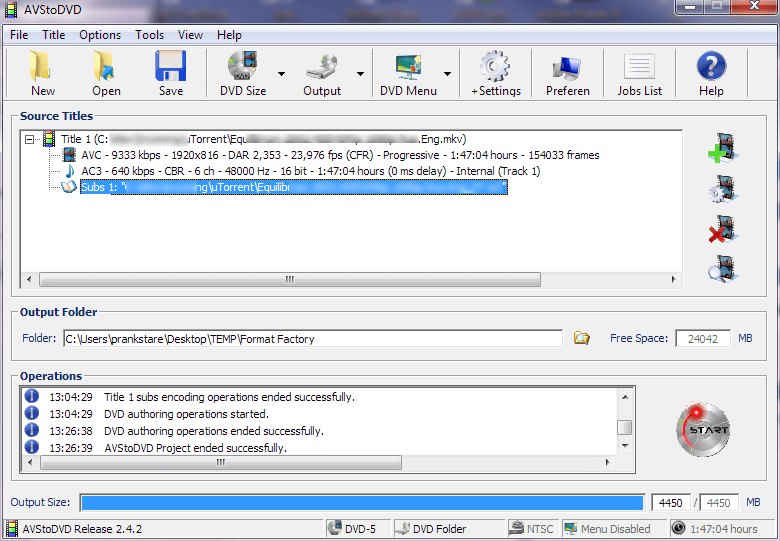This screenshot has width=780, height=541.
Task: Collapse the Title 1 tree node
Action: (x=29, y=139)
